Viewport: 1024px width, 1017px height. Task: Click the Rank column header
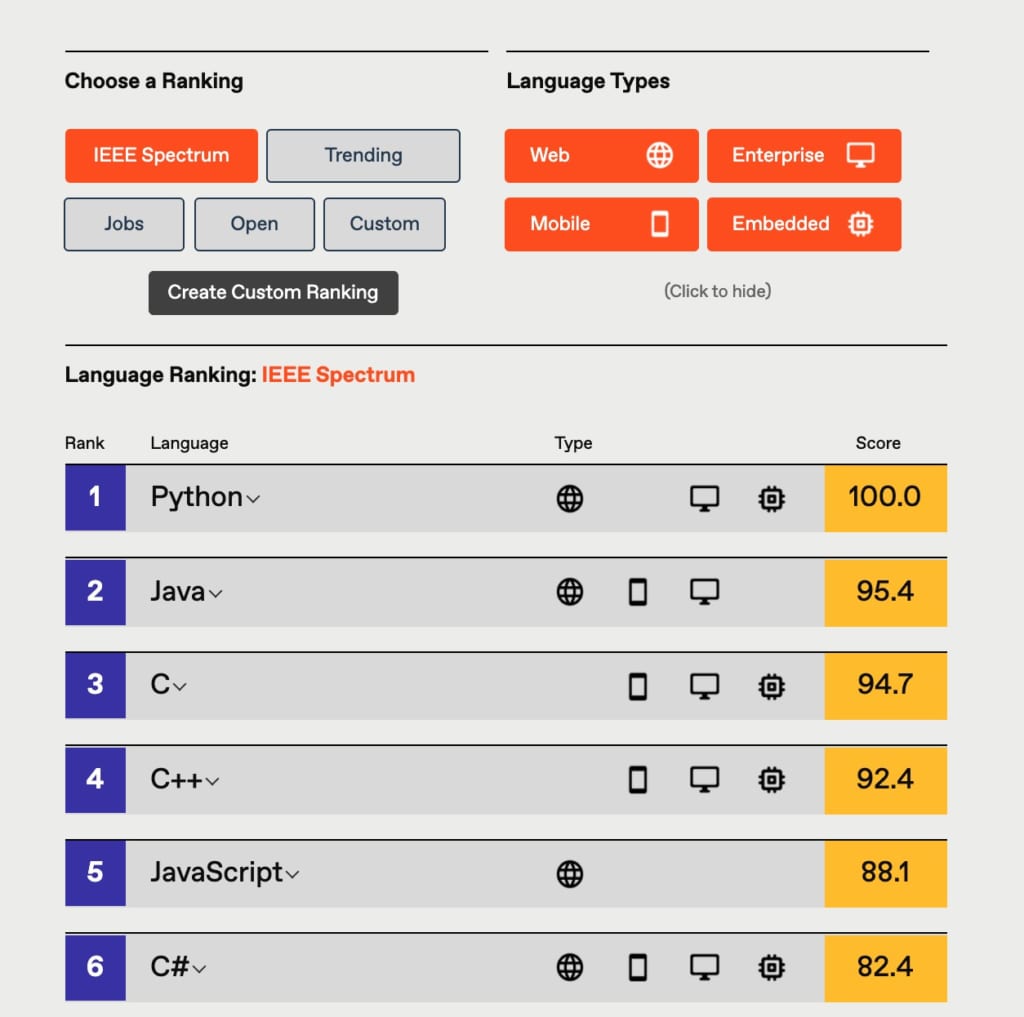pyautogui.click(x=84, y=443)
